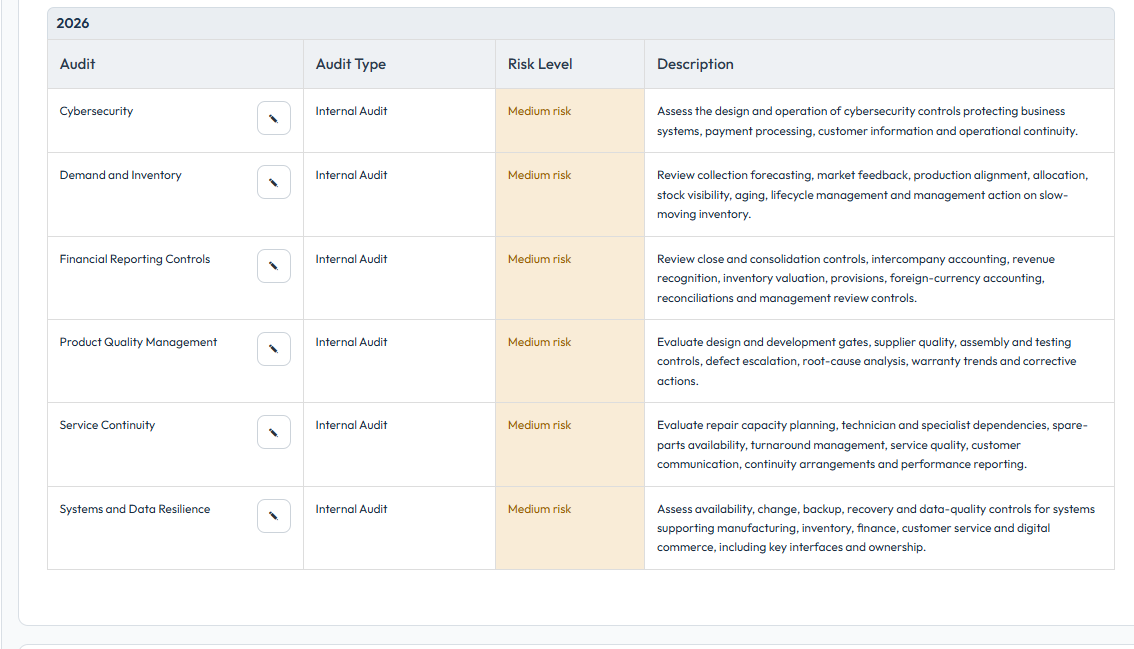The image size is (1134, 649).
Task: Click the Product Quality Management name
Action: tap(138, 342)
